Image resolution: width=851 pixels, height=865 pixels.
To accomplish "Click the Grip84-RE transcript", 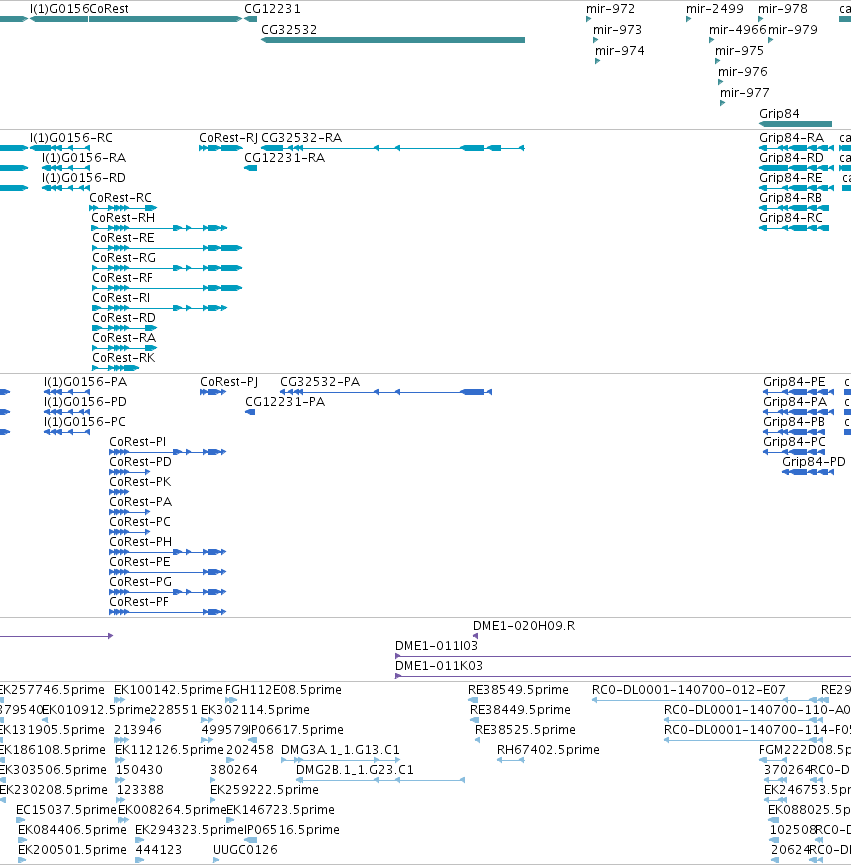I will click(x=796, y=188).
